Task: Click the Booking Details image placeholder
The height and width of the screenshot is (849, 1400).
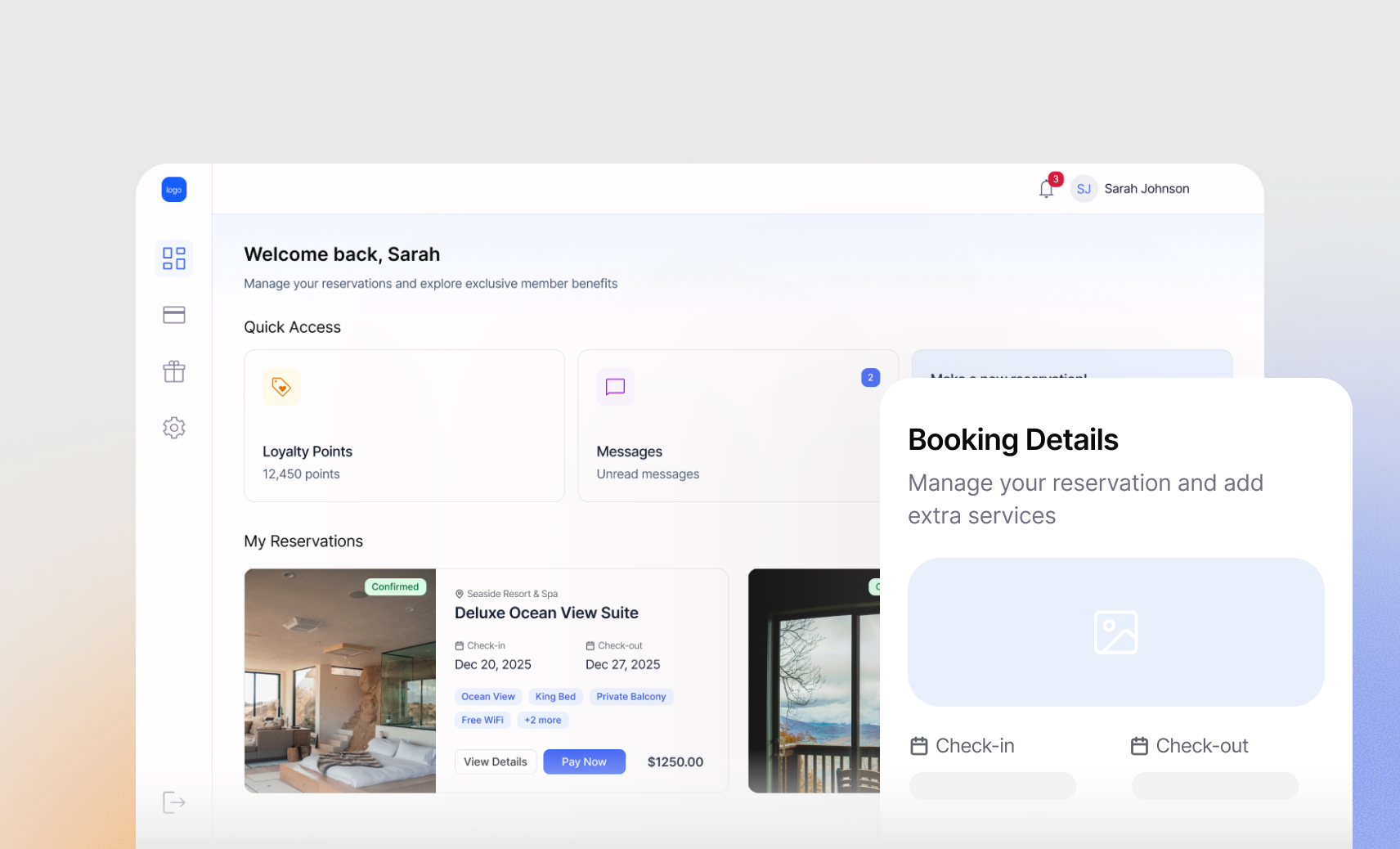Action: (1115, 632)
